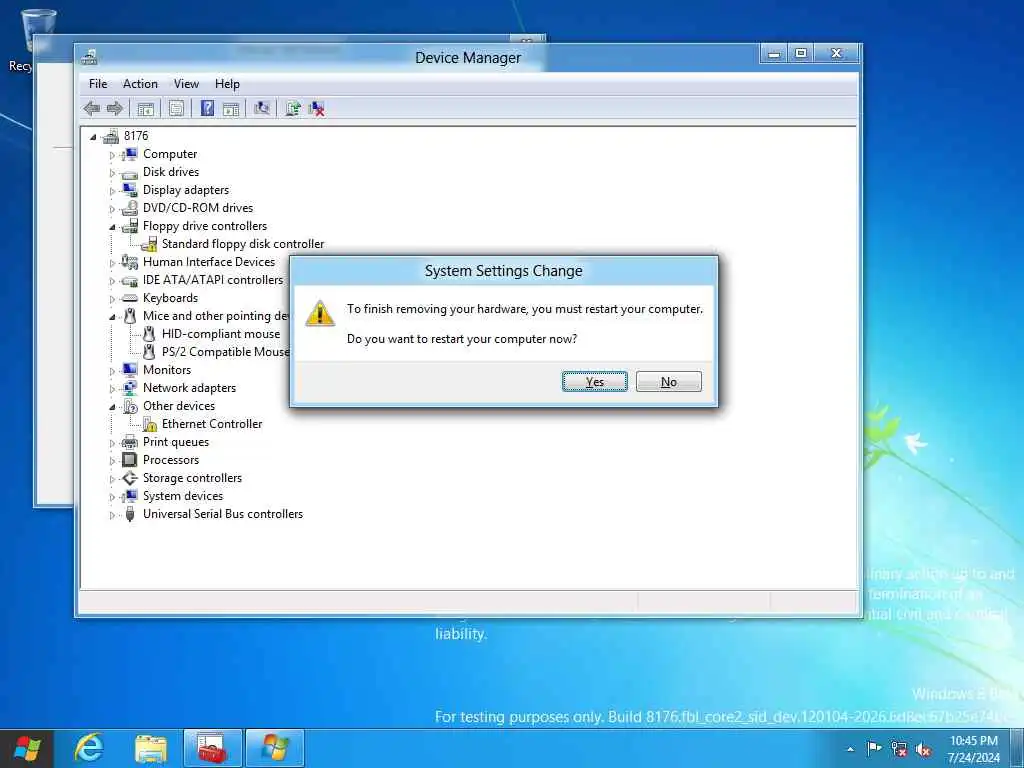Screen dimensions: 1024x768
Task: Click the Storage controllers category icon
Action: 130,479
